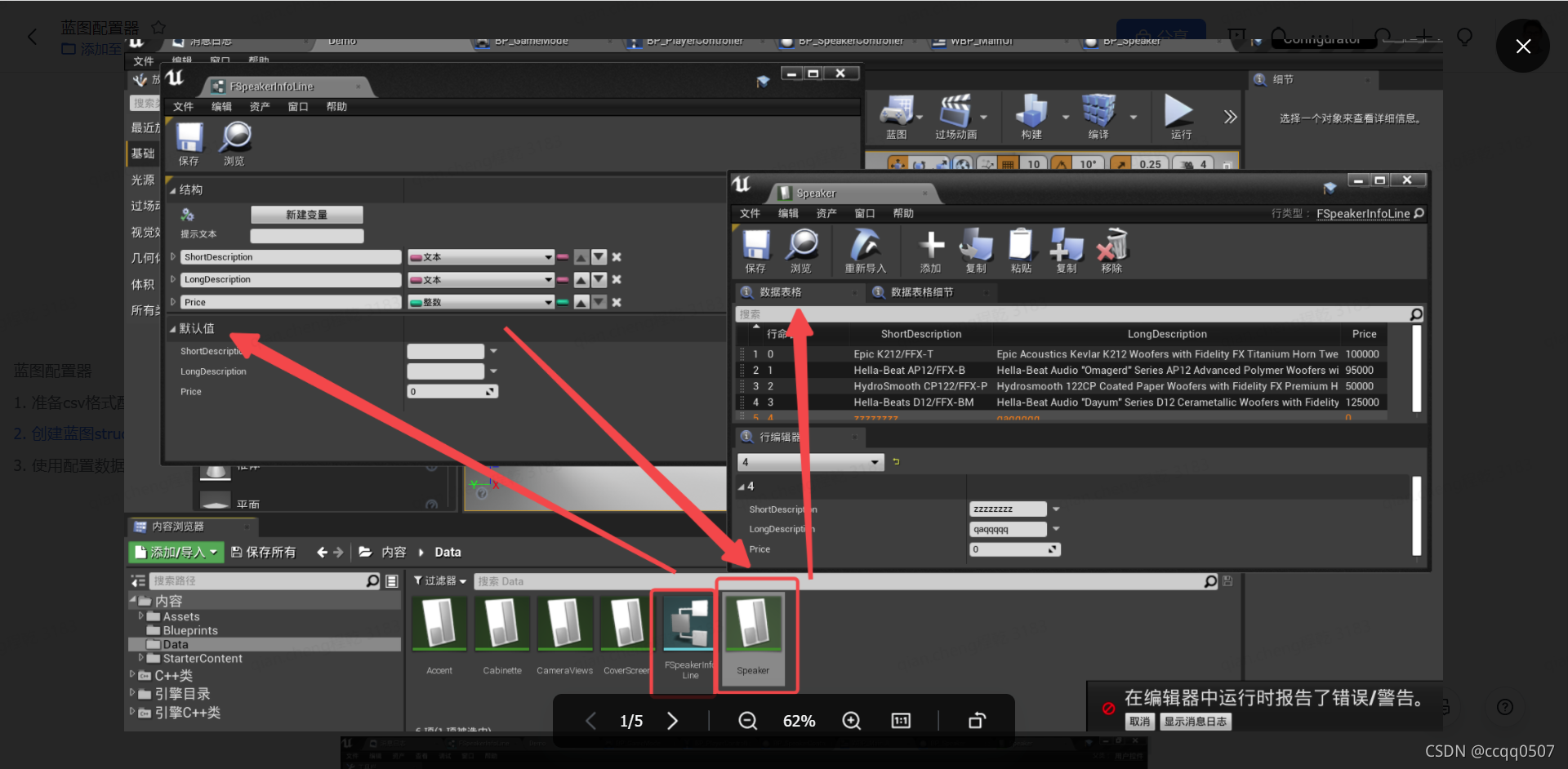Open LongDescription type dropdown

481,279
